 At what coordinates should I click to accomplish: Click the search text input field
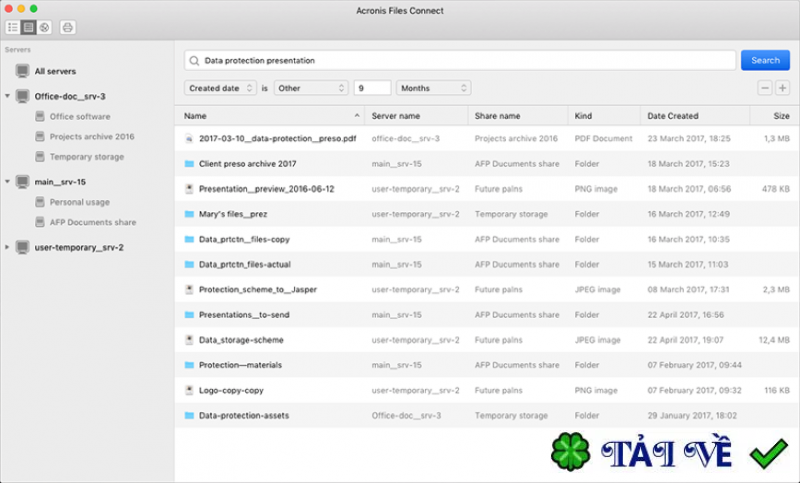tap(460, 60)
